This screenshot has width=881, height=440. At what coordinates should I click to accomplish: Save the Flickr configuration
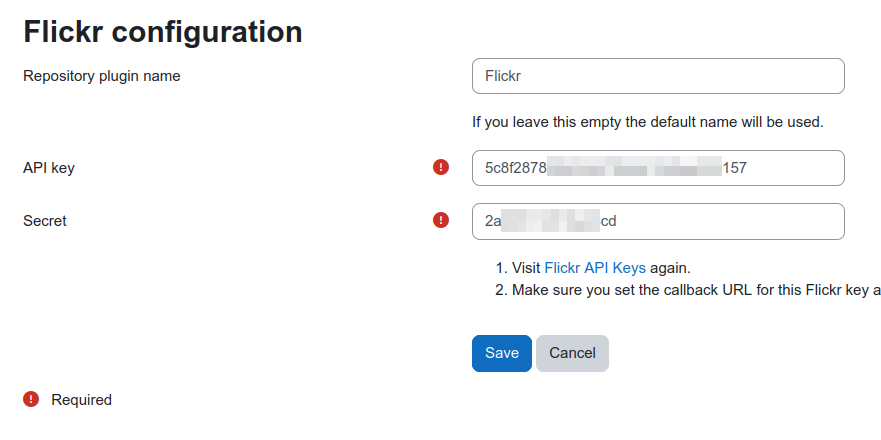[x=502, y=353]
